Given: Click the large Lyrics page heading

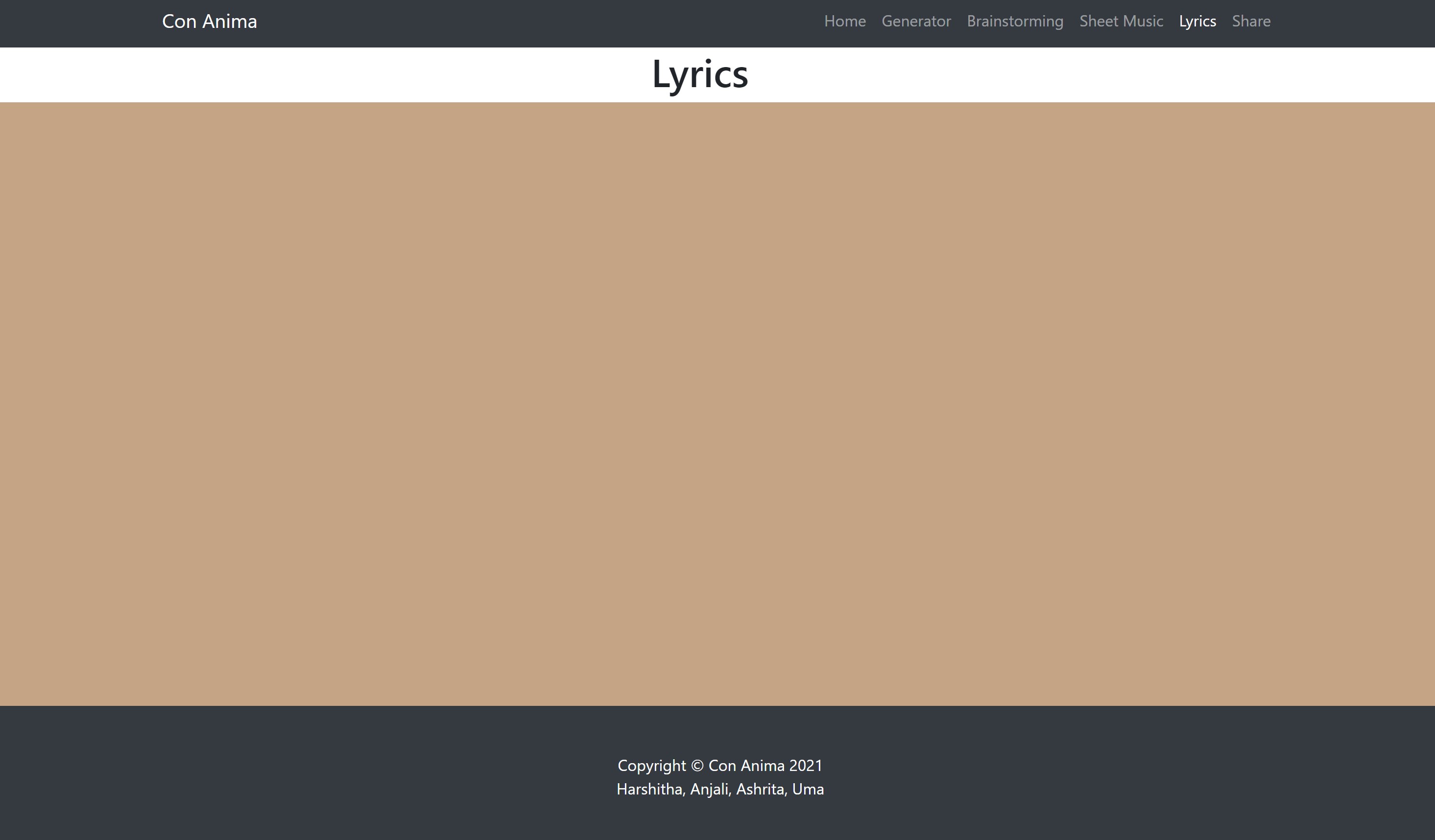Looking at the screenshot, I should pos(699,74).
